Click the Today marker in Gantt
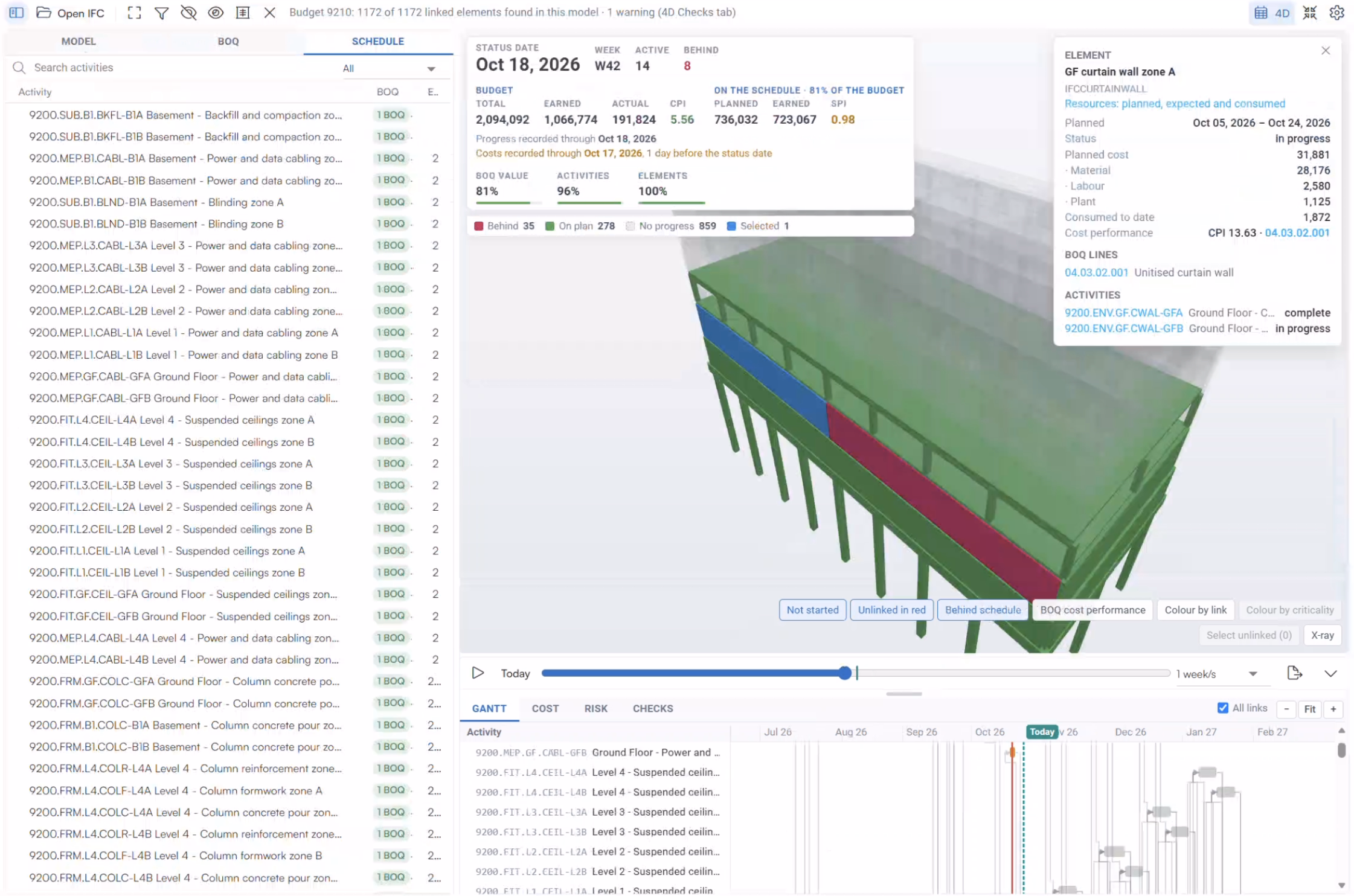Image resolution: width=1354 pixels, height=896 pixels. [1042, 732]
